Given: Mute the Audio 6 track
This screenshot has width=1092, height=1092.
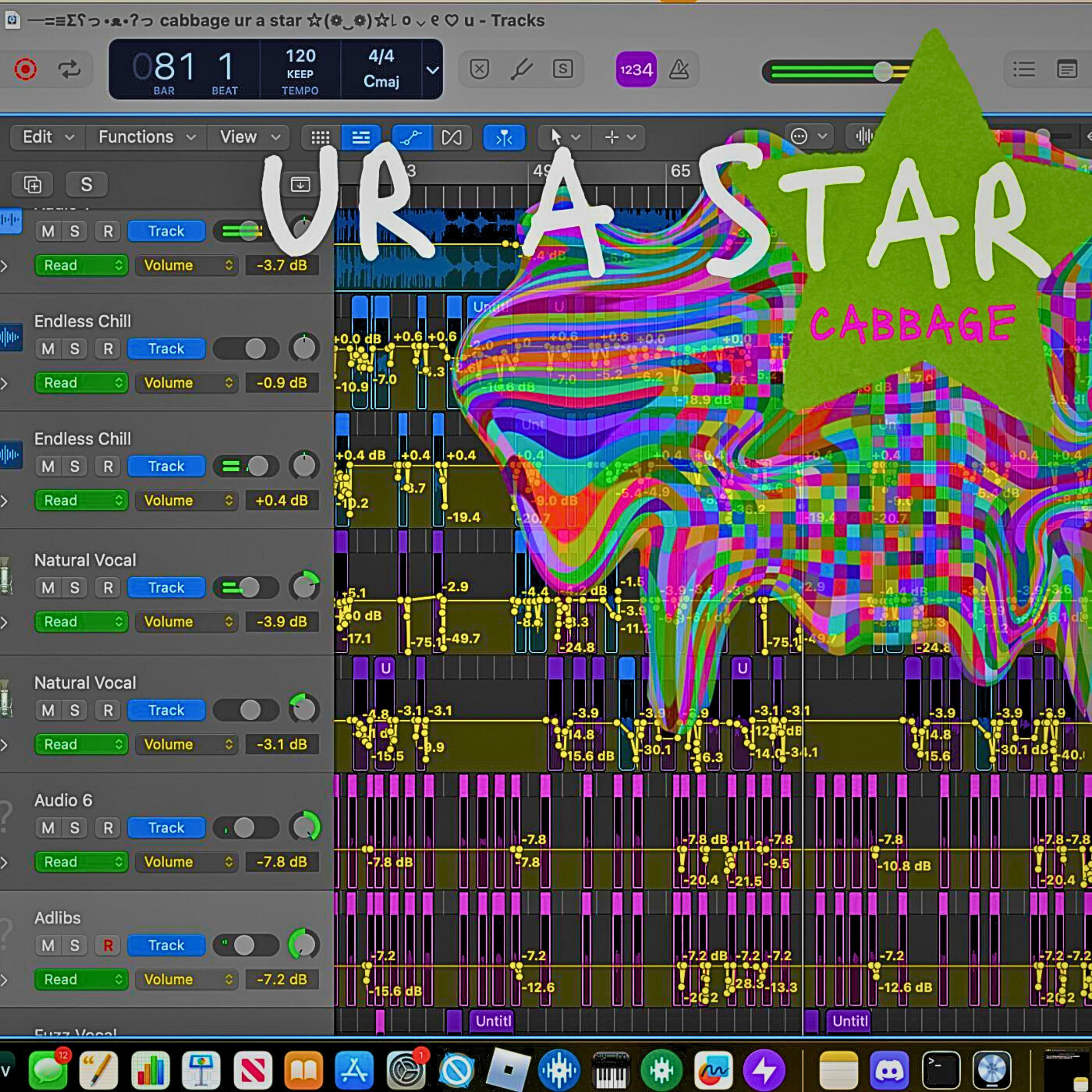Looking at the screenshot, I should pyautogui.click(x=48, y=828).
